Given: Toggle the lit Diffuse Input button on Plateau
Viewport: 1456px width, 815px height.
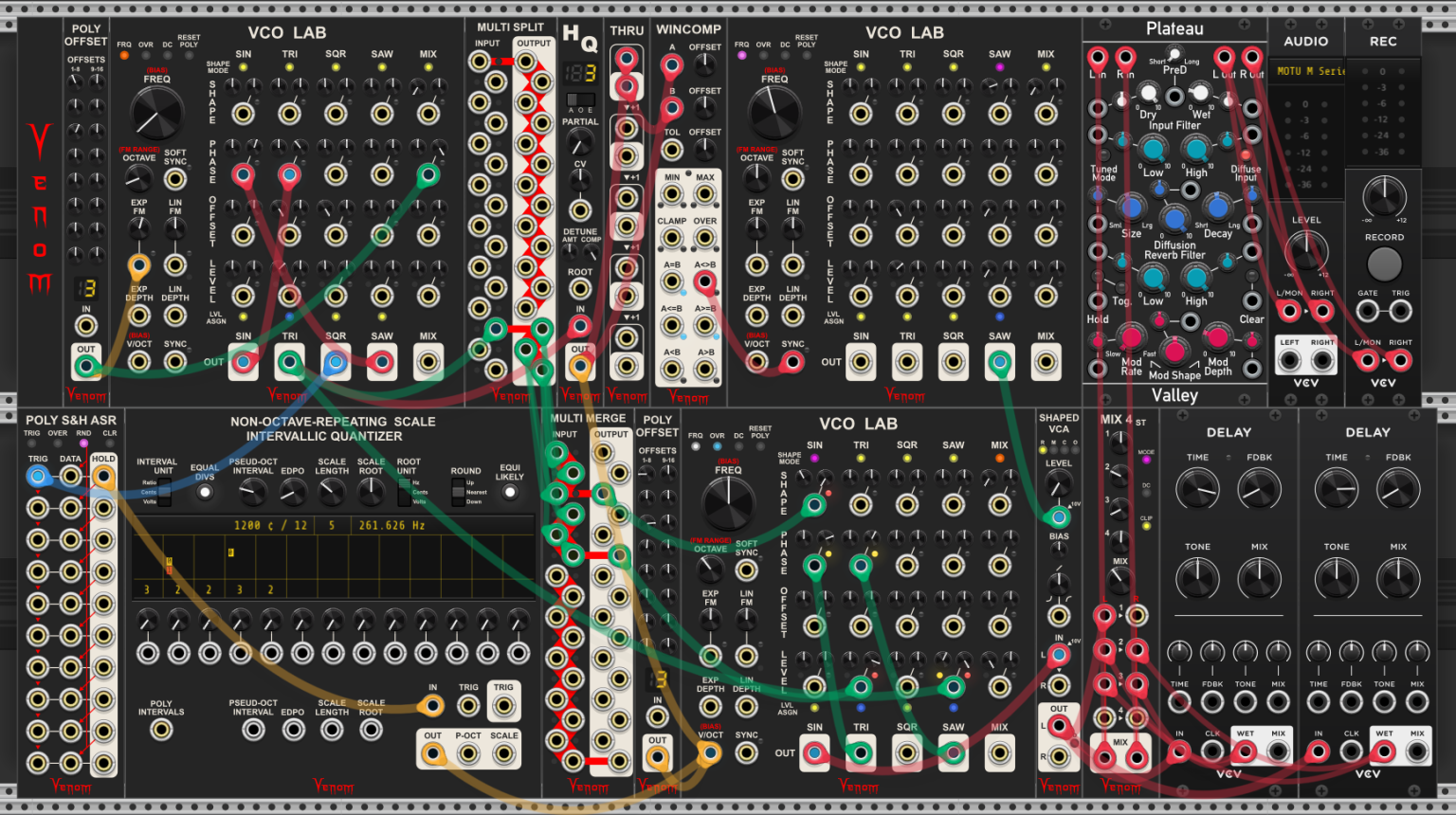Looking at the screenshot, I should tap(1246, 154).
